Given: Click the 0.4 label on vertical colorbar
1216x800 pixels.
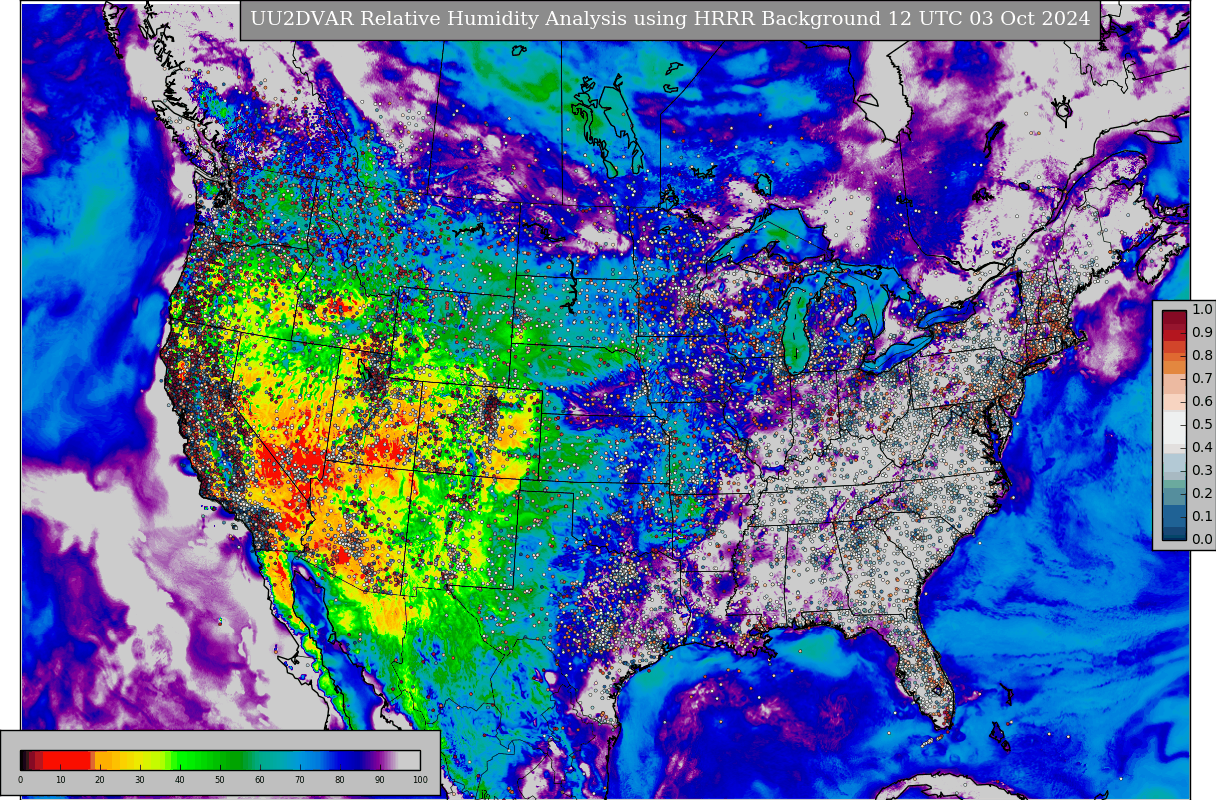Looking at the screenshot, I should click(1202, 448).
